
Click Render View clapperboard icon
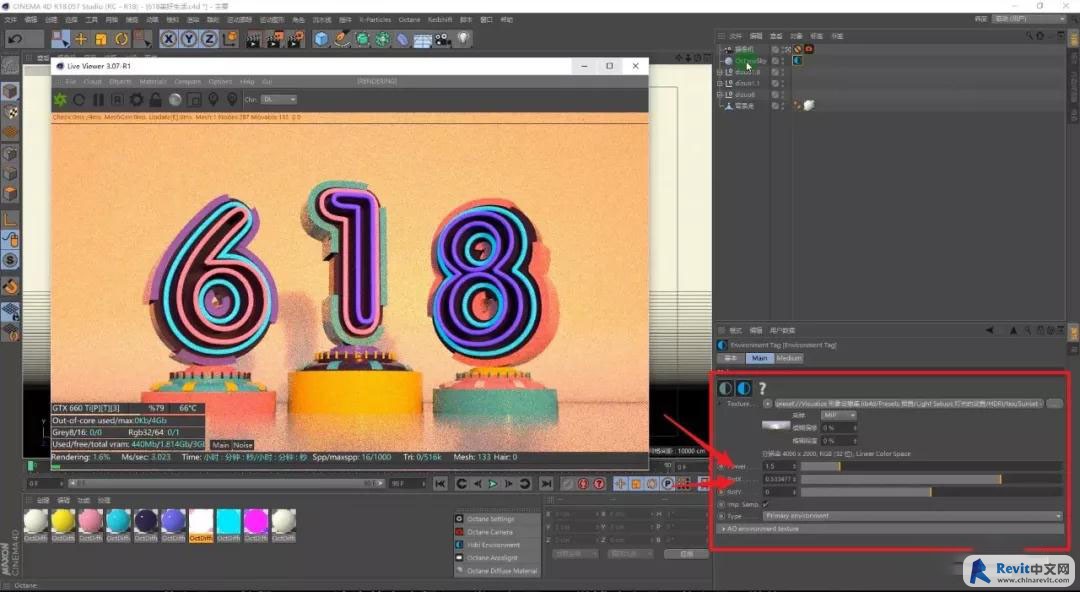(x=253, y=39)
